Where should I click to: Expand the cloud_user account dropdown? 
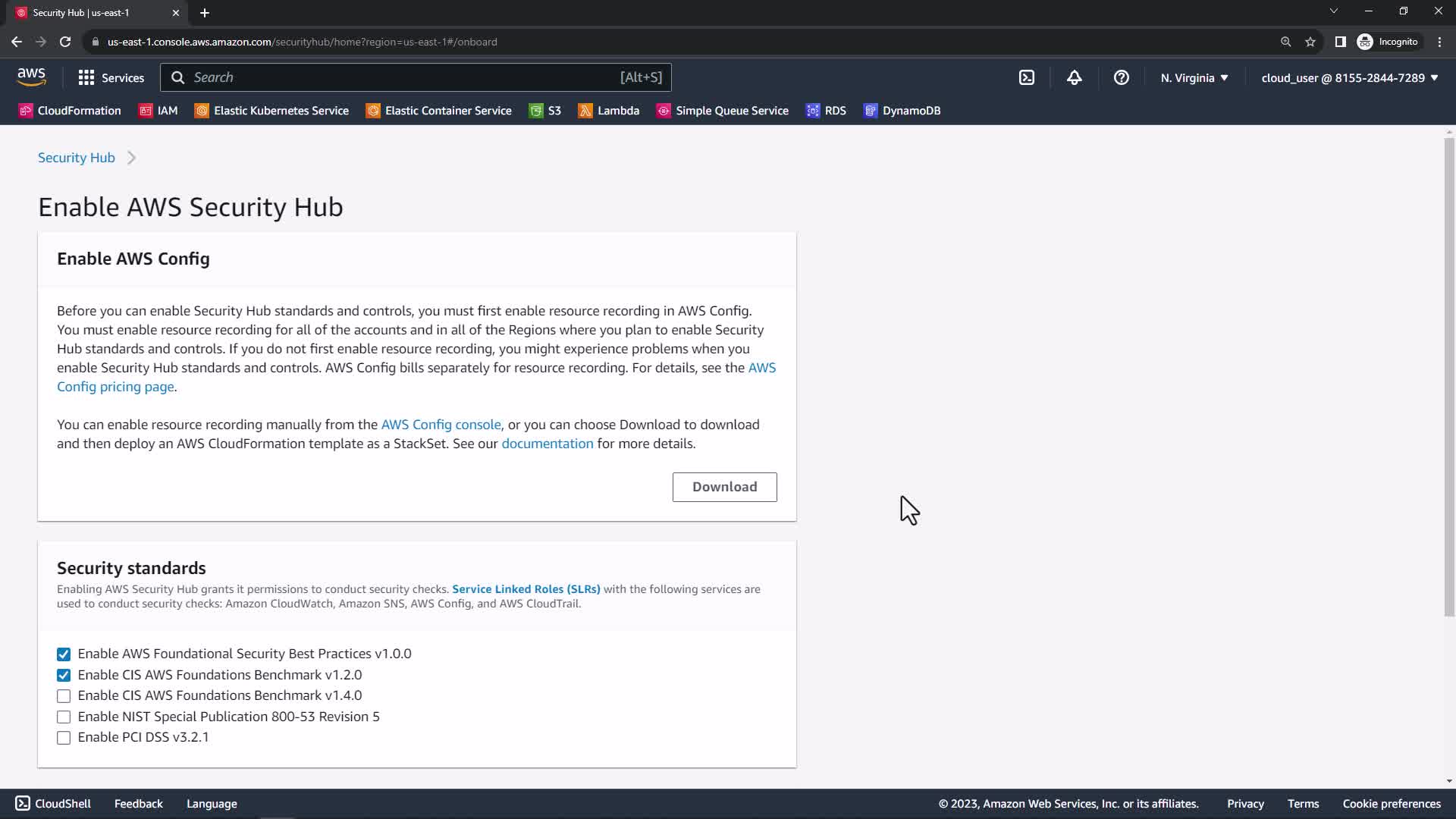click(1349, 77)
